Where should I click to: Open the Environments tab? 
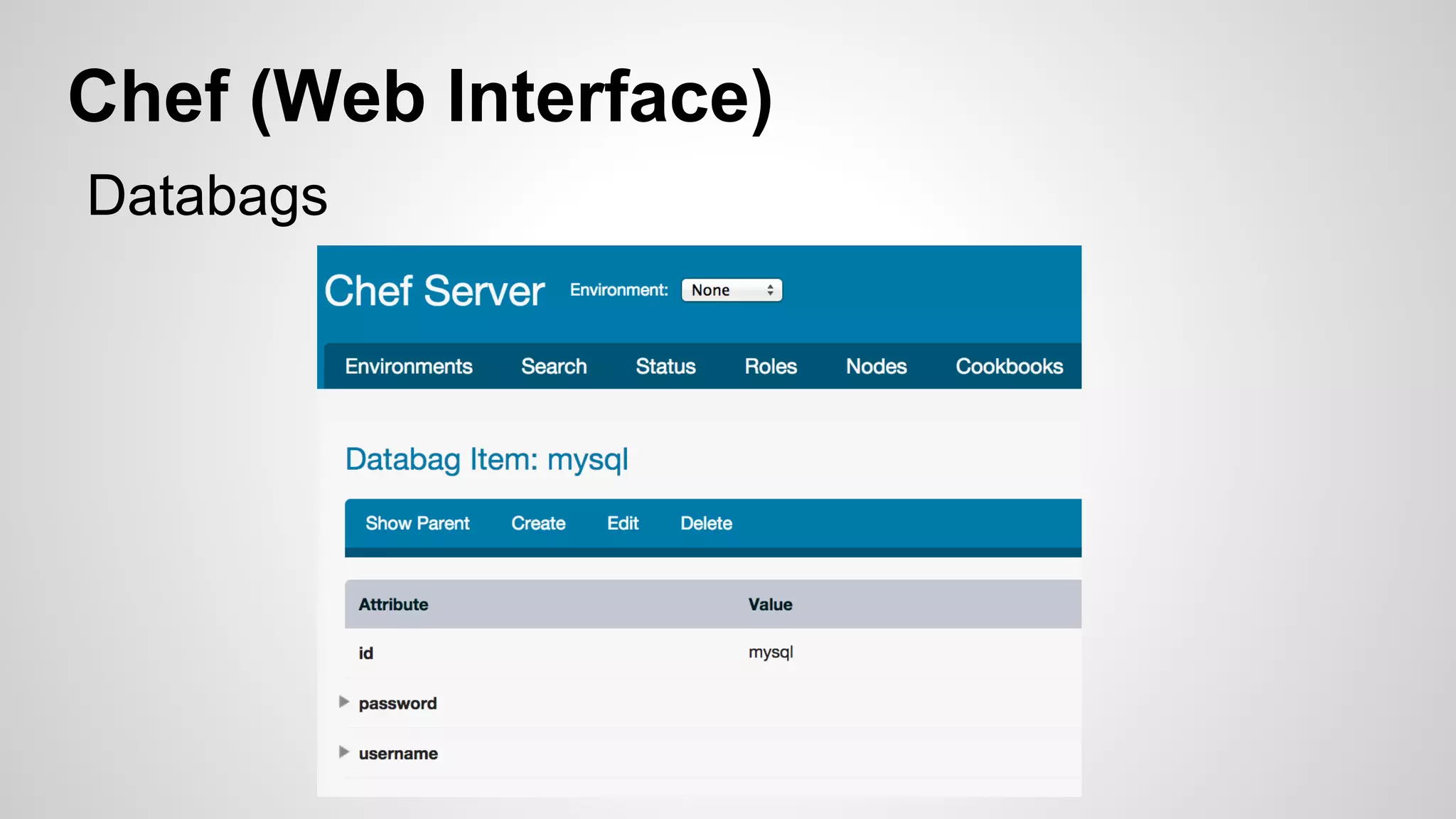409,366
